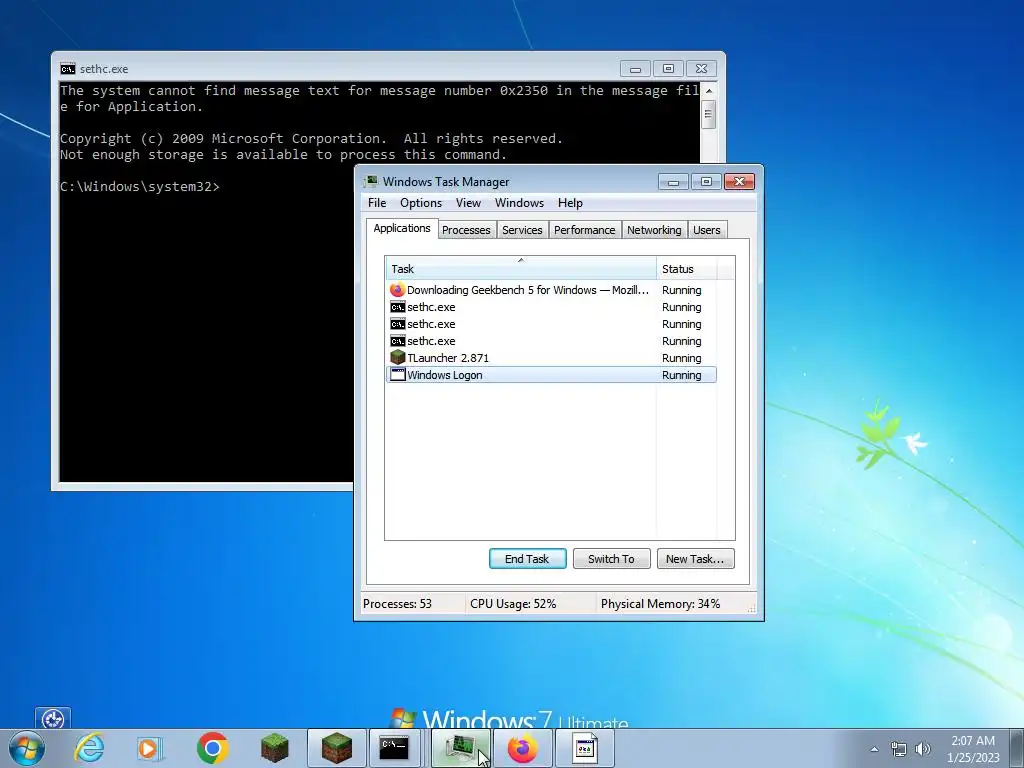Screen dimensions: 1024x768
Task: Click the End Task button
Action: tap(528, 559)
